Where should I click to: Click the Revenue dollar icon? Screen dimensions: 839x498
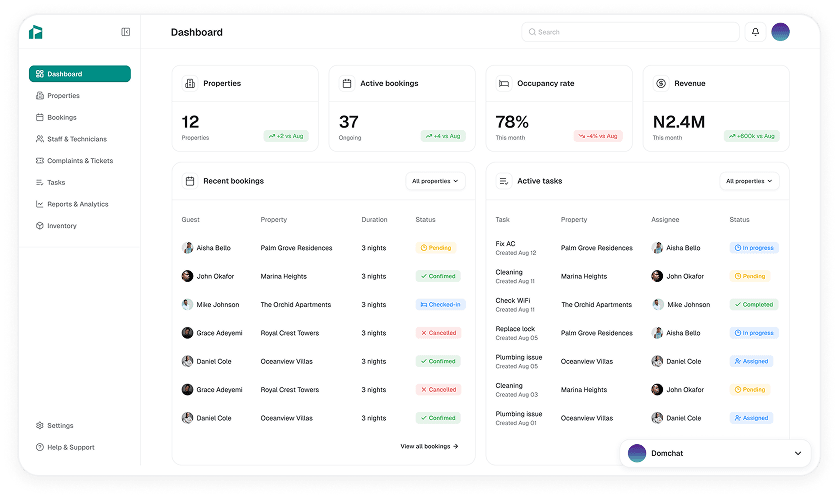(x=661, y=83)
